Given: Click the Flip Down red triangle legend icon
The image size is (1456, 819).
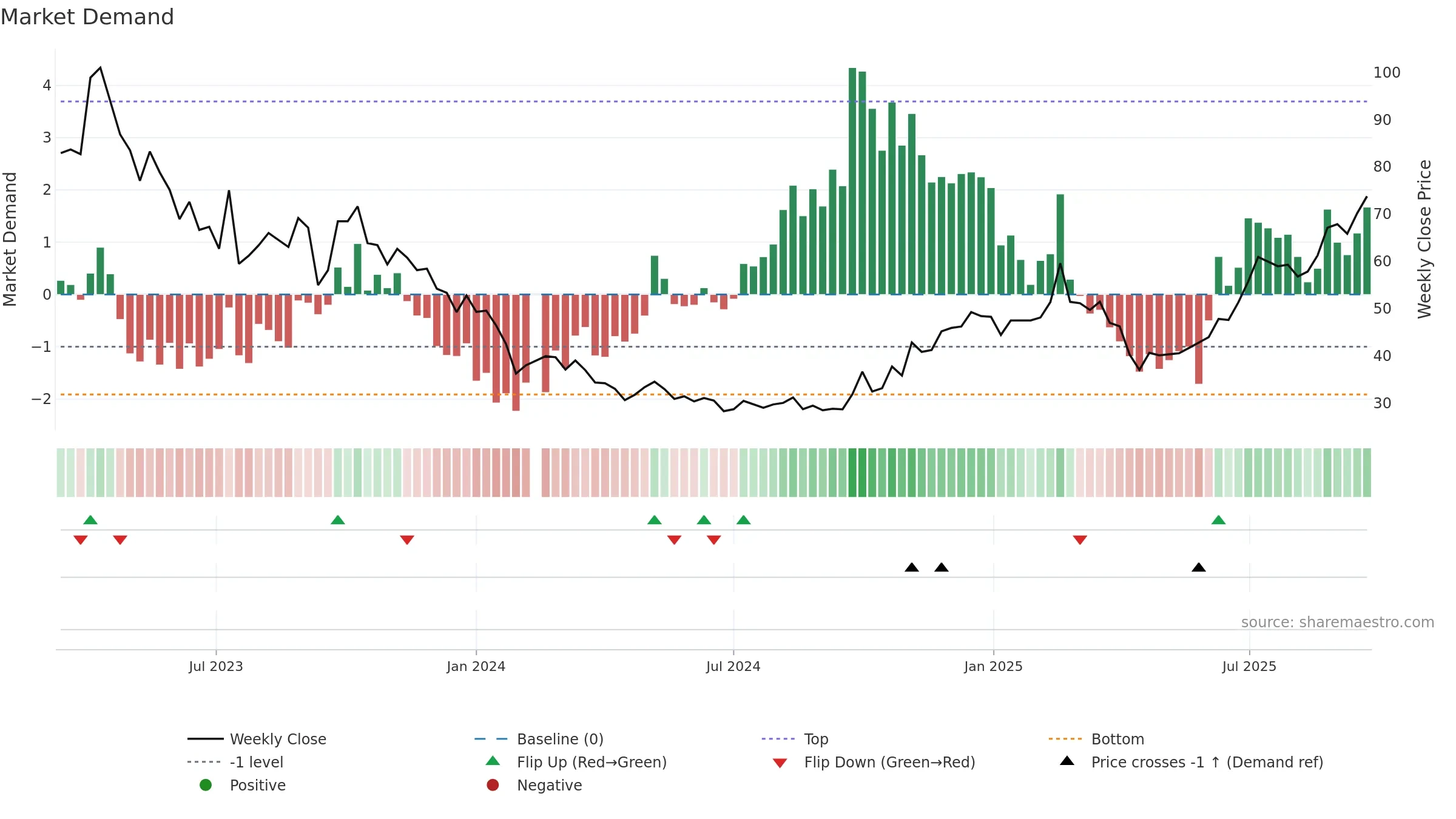Looking at the screenshot, I should click(x=780, y=763).
